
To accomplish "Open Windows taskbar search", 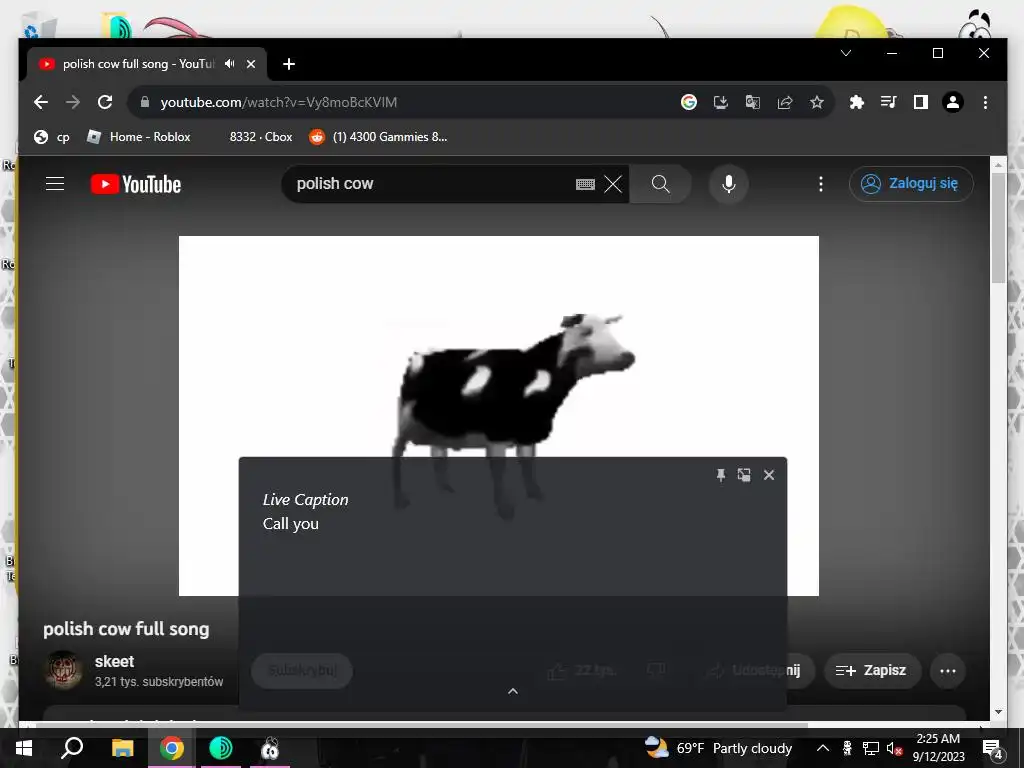I will tap(72, 748).
